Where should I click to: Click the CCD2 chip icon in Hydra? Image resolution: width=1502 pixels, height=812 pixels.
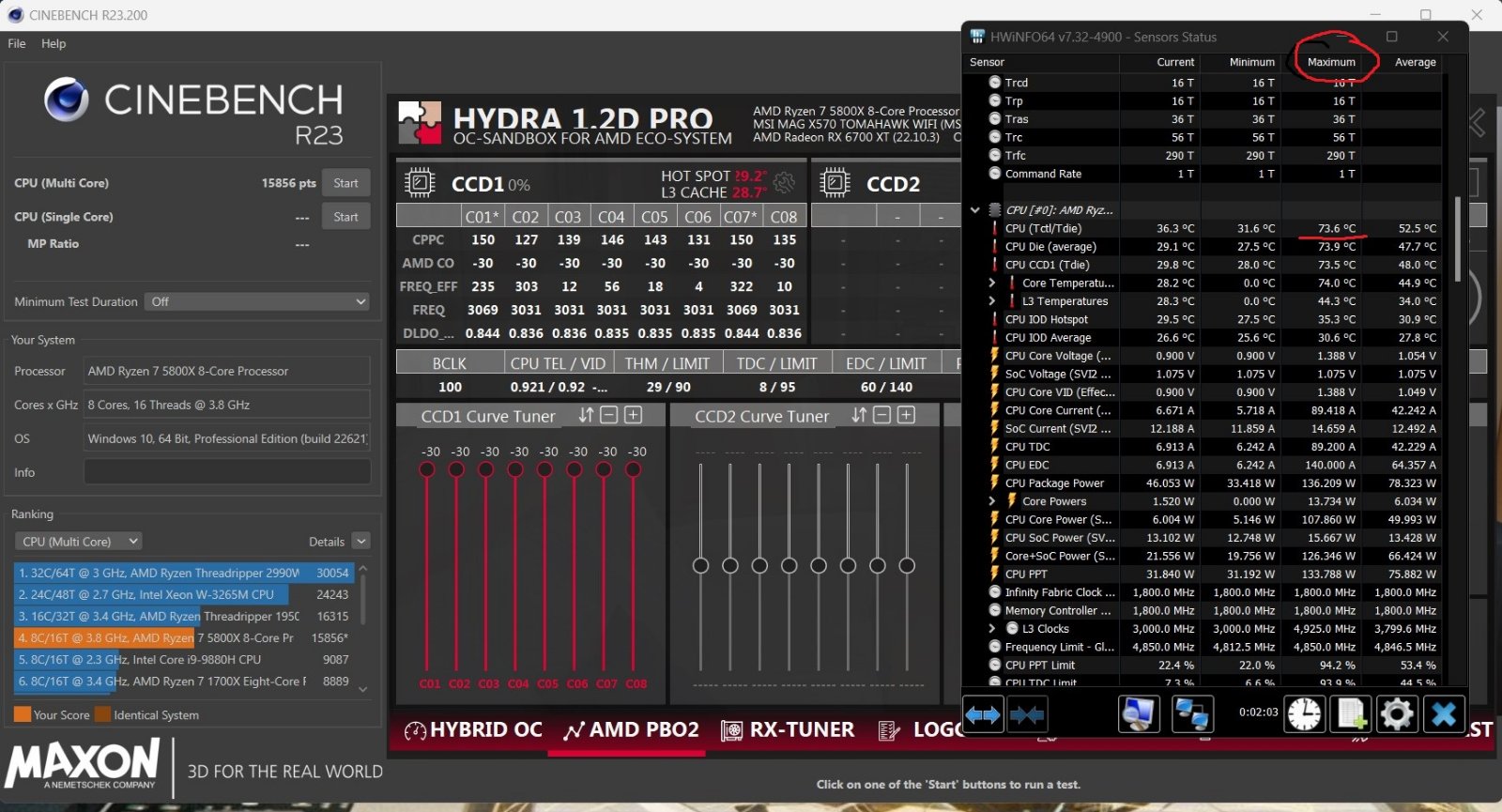click(x=834, y=182)
